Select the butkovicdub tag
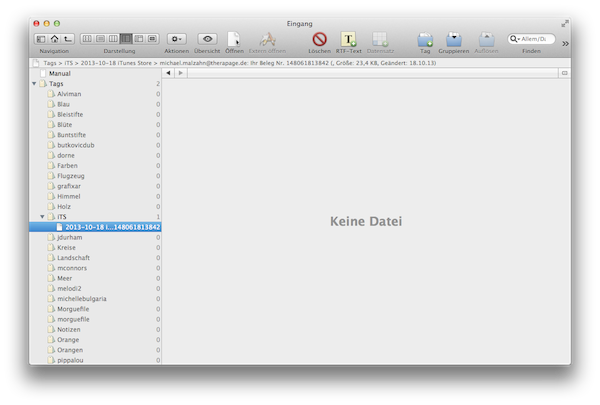This screenshot has height=405, width=600. [95, 145]
